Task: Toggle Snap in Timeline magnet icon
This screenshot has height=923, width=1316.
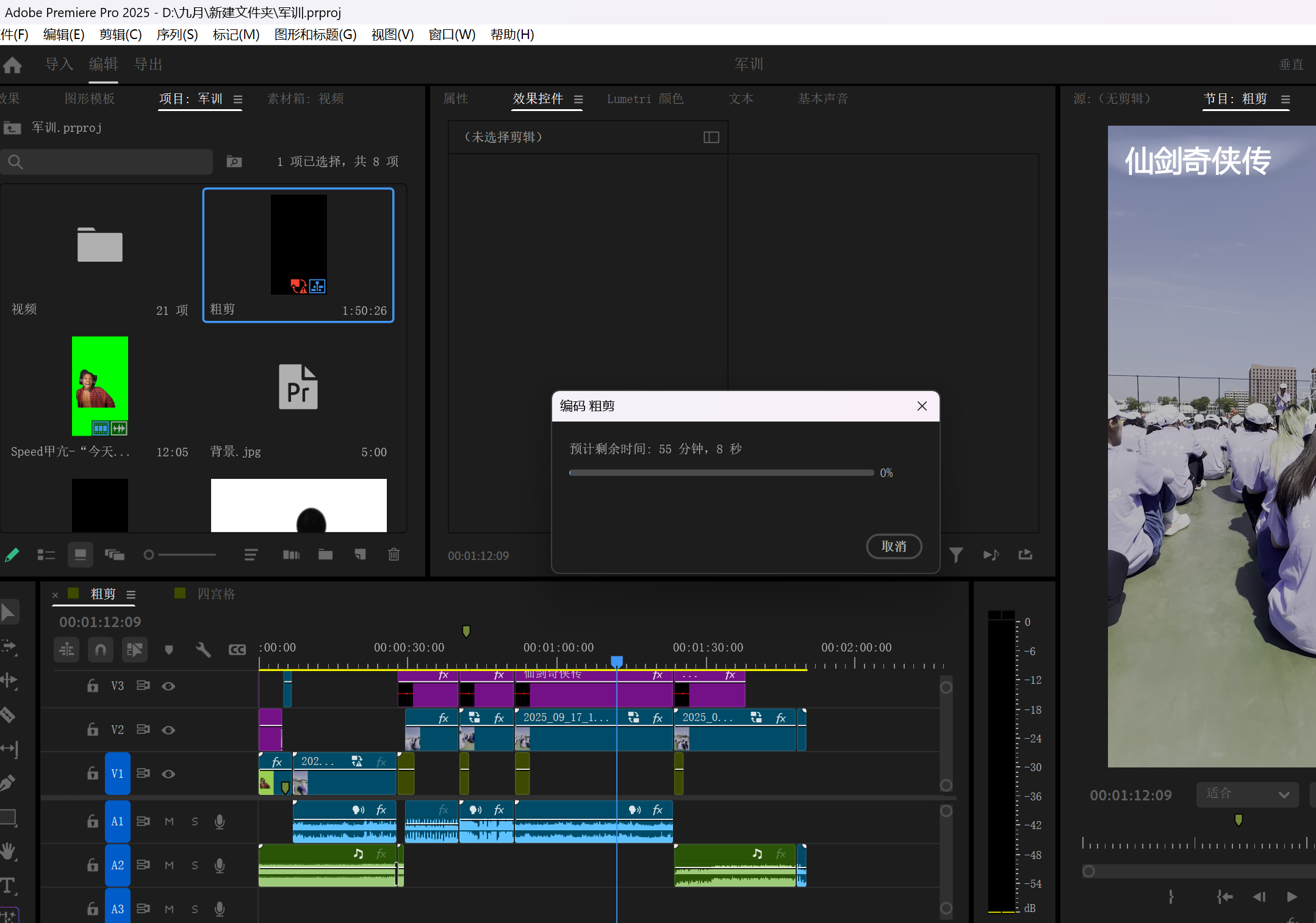Action: tap(101, 650)
